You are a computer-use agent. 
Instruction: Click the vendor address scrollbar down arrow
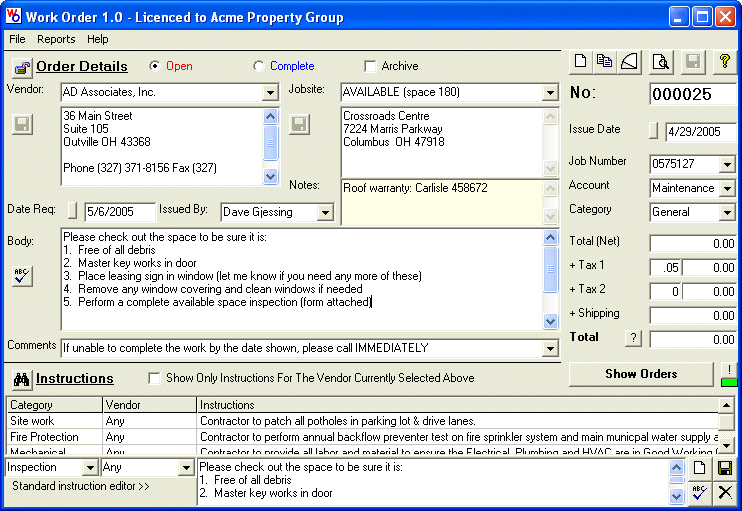pos(270,176)
